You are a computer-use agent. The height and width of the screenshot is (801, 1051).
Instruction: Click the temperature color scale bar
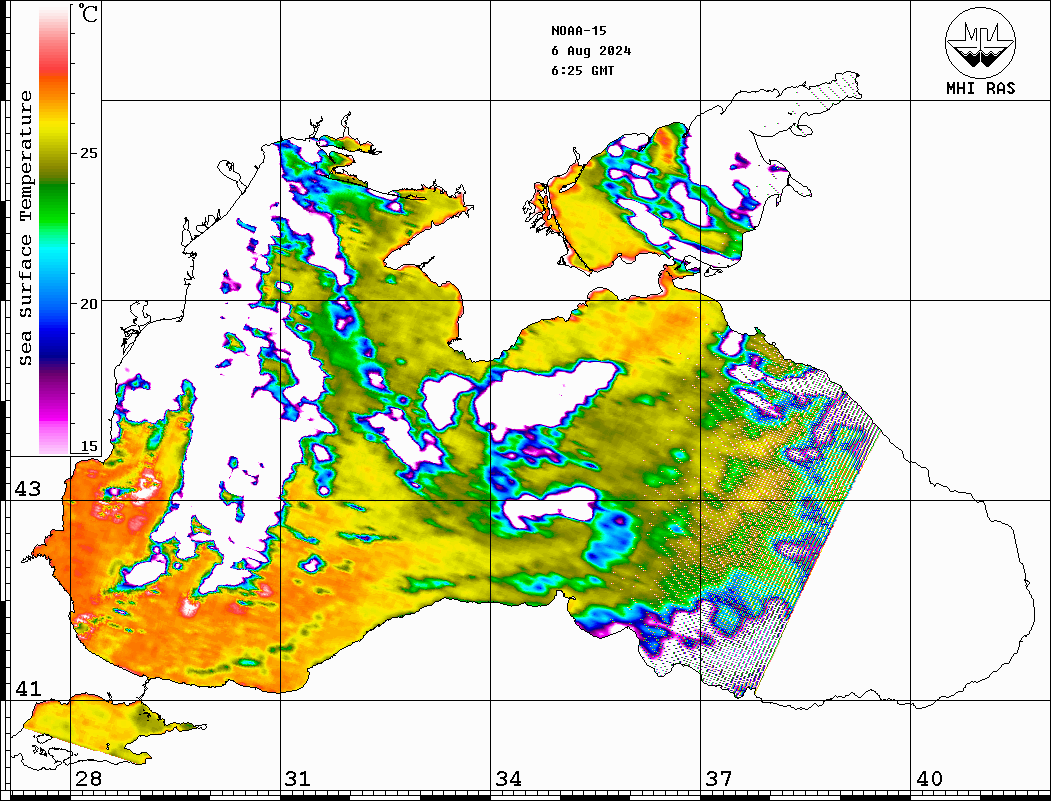(x=54, y=230)
